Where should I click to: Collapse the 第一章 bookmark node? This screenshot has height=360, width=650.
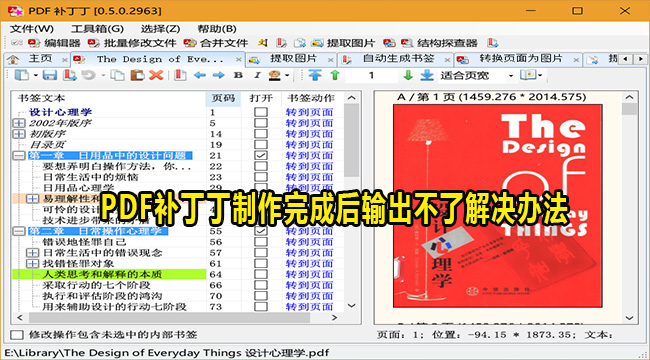(19, 156)
